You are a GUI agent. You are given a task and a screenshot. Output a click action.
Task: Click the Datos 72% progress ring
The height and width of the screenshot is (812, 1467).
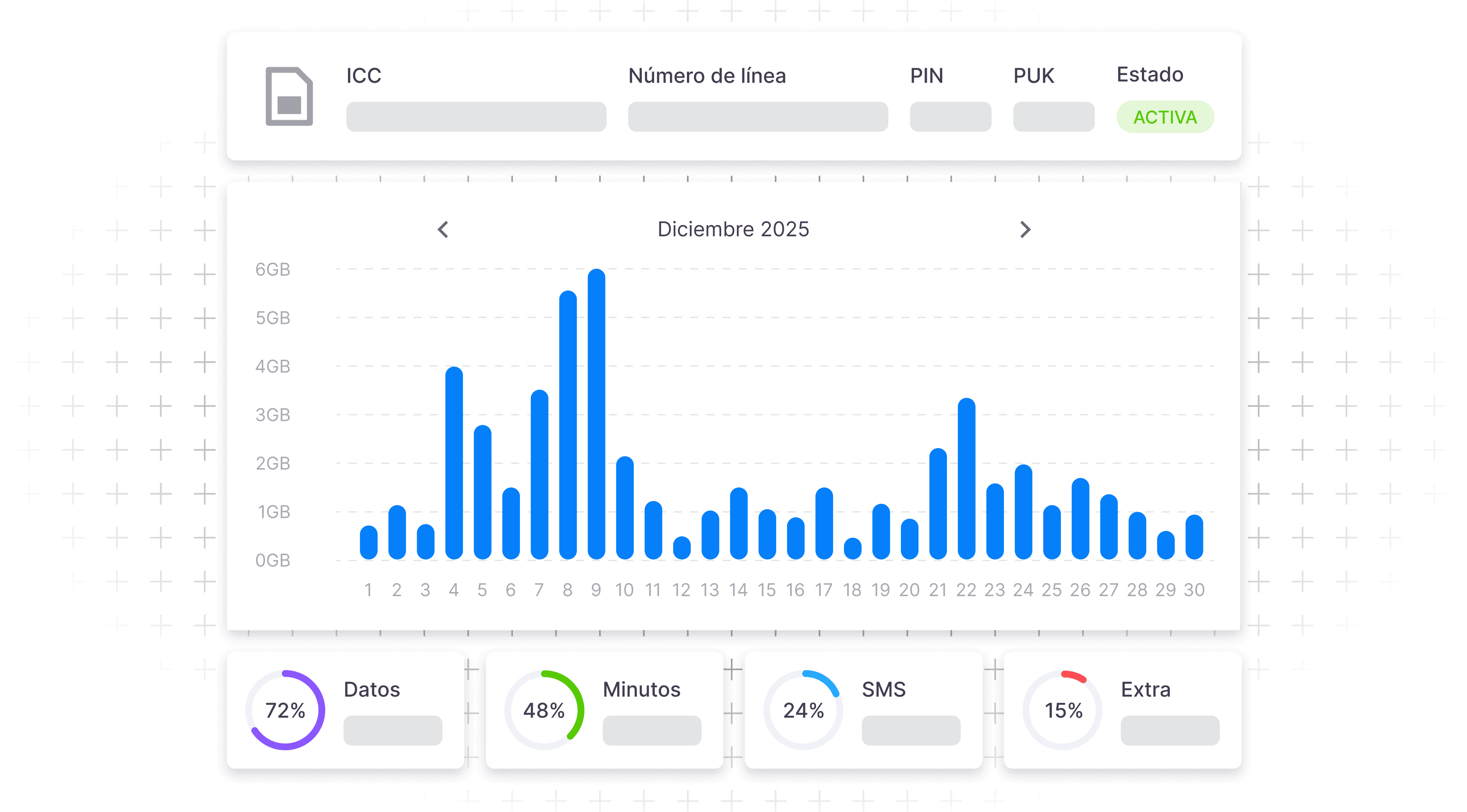tap(285, 710)
